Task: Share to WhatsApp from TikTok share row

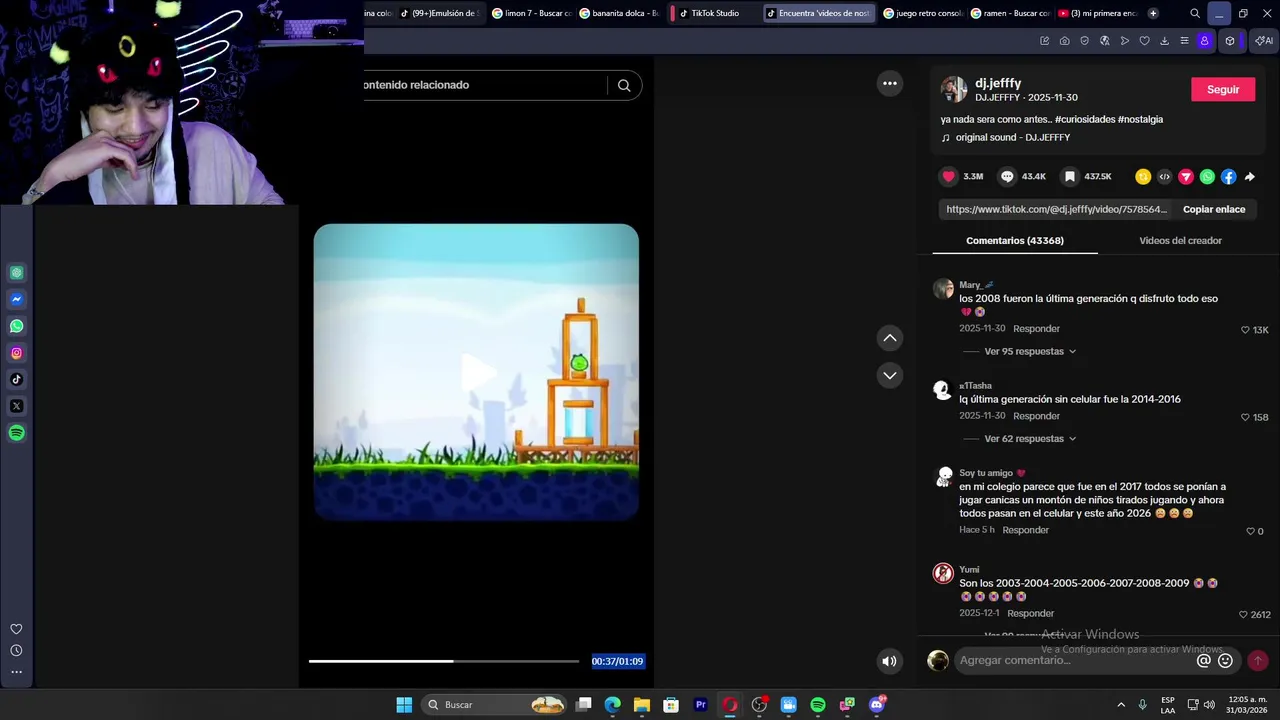Action: [1207, 176]
